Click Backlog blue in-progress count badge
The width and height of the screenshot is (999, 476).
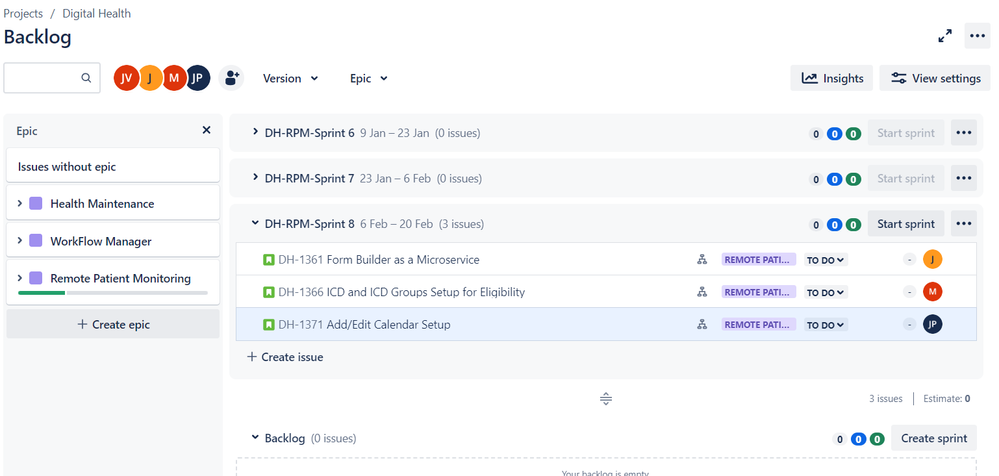tap(858, 439)
